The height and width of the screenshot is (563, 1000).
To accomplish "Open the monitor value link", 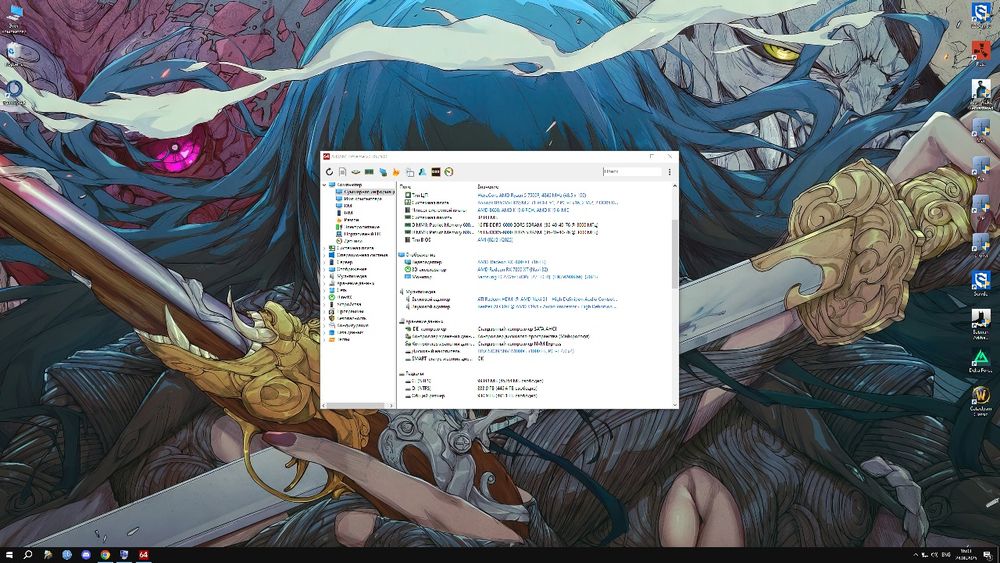I will 537,277.
